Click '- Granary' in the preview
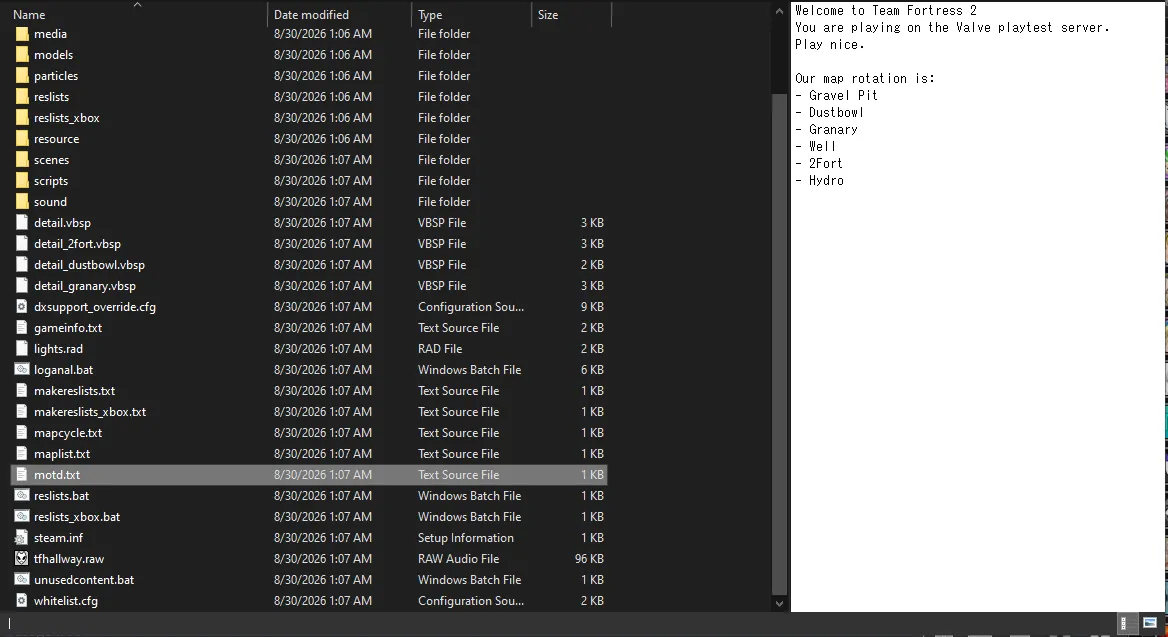Screen dimensions: 1168x637 click(826, 130)
